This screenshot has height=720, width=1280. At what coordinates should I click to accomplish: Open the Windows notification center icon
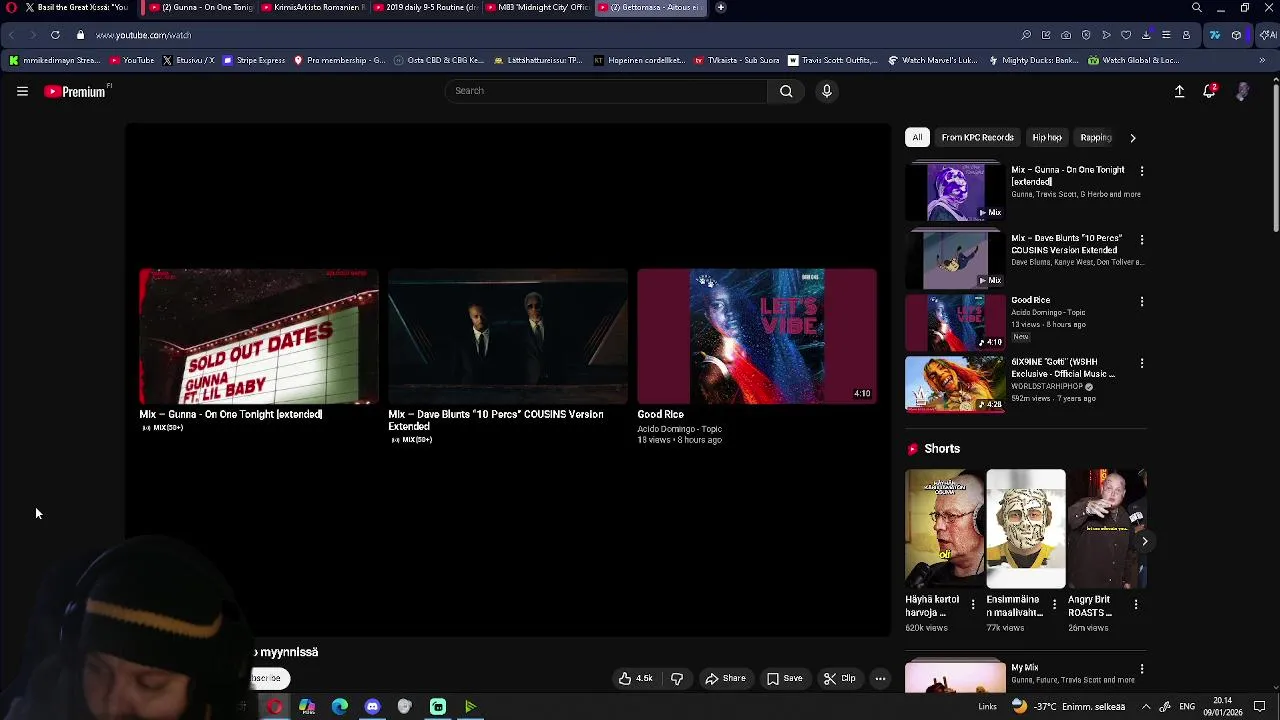(x=1260, y=707)
